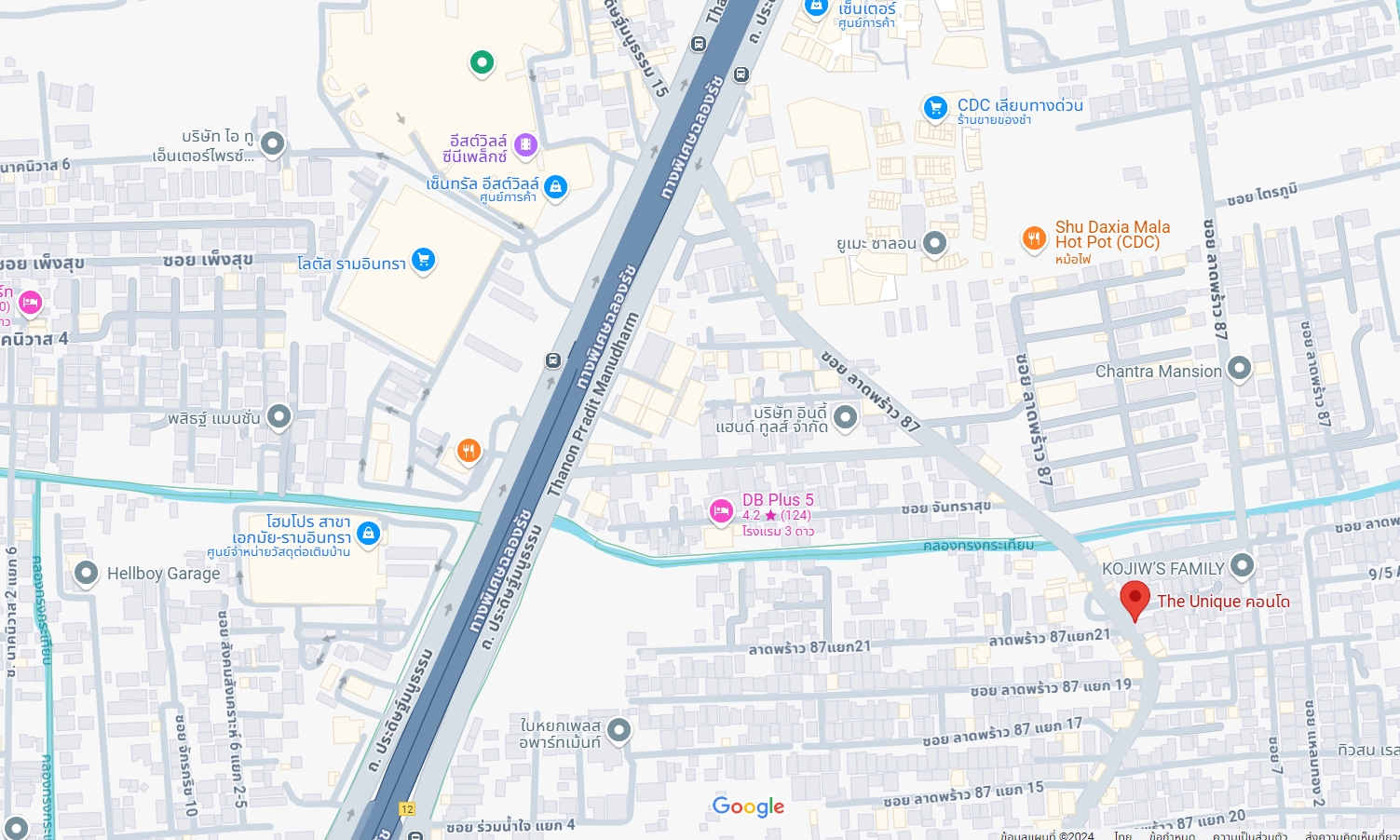Viewport: 1400px width, 840px height.
Task: Click the pink hotel icon near Soi Pheng Suk
Action: 31,304
